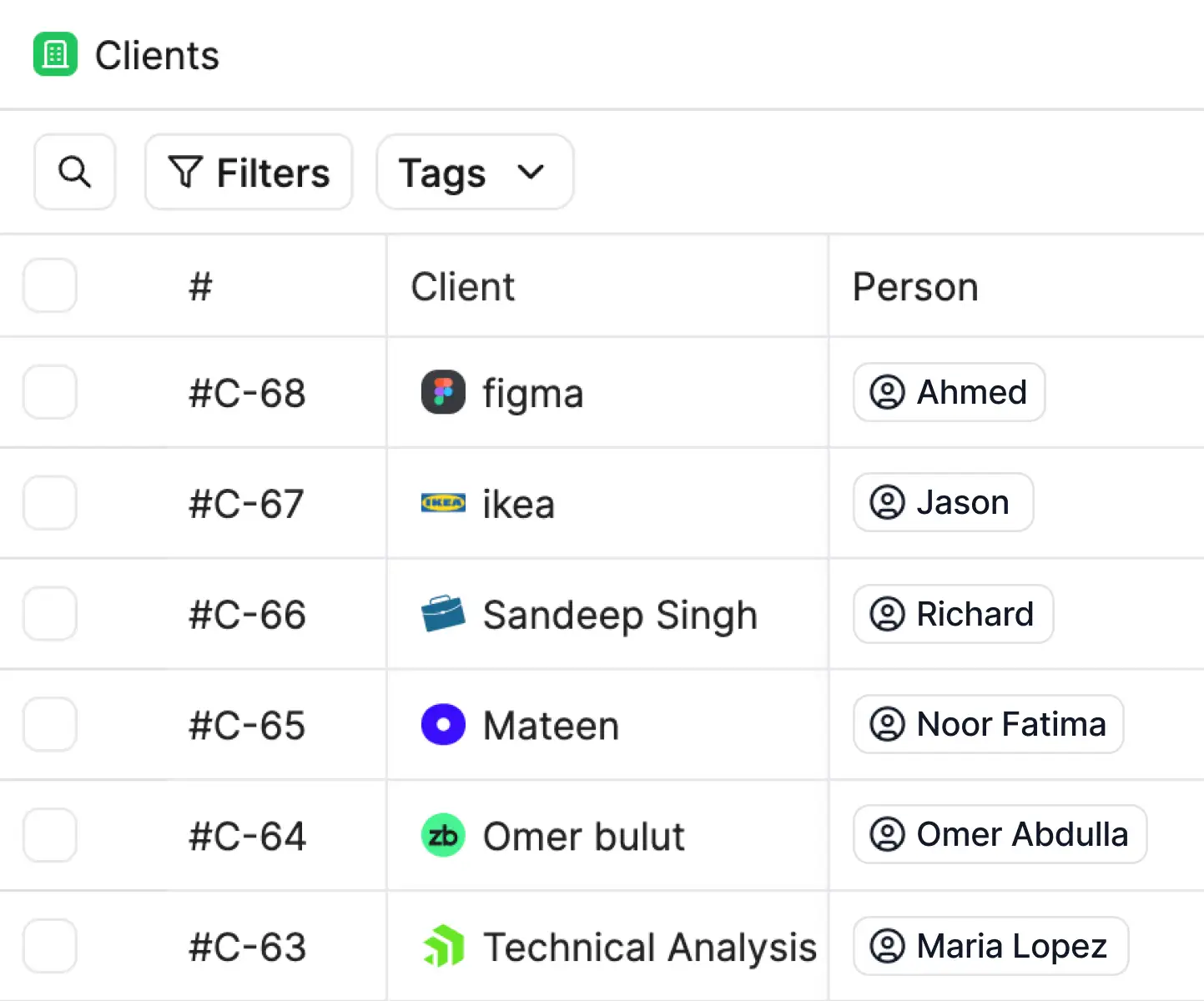
Task: Open the Noor Fatima person chip
Action: (988, 724)
